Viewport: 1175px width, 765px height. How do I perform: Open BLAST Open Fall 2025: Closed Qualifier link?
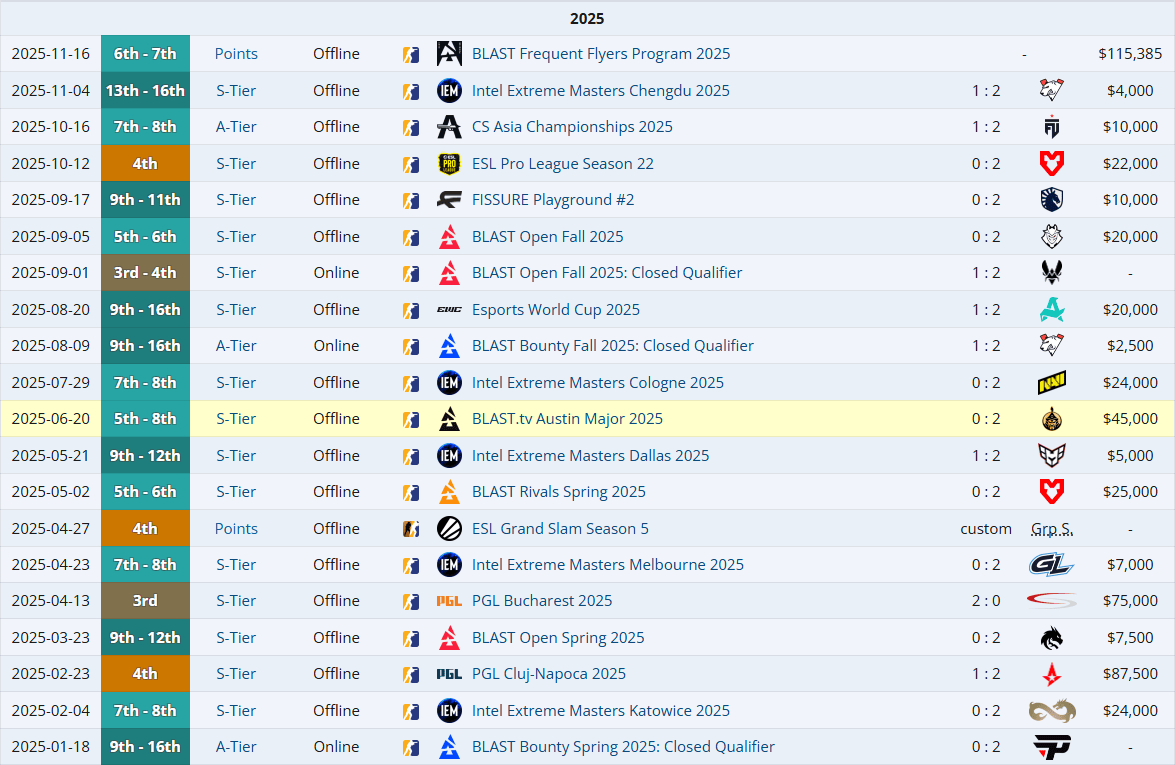(607, 273)
